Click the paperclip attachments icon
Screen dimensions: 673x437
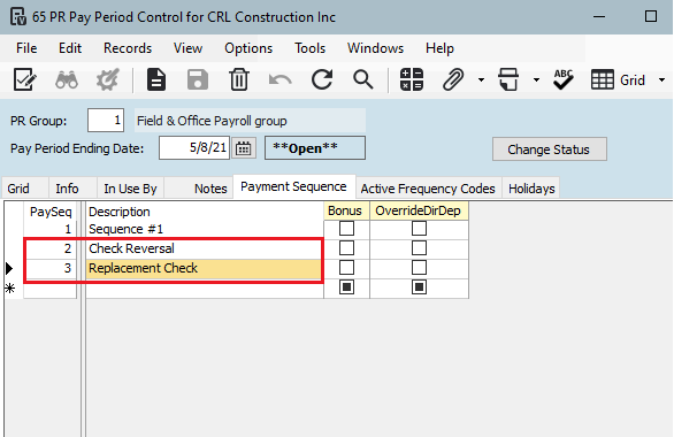click(453, 80)
